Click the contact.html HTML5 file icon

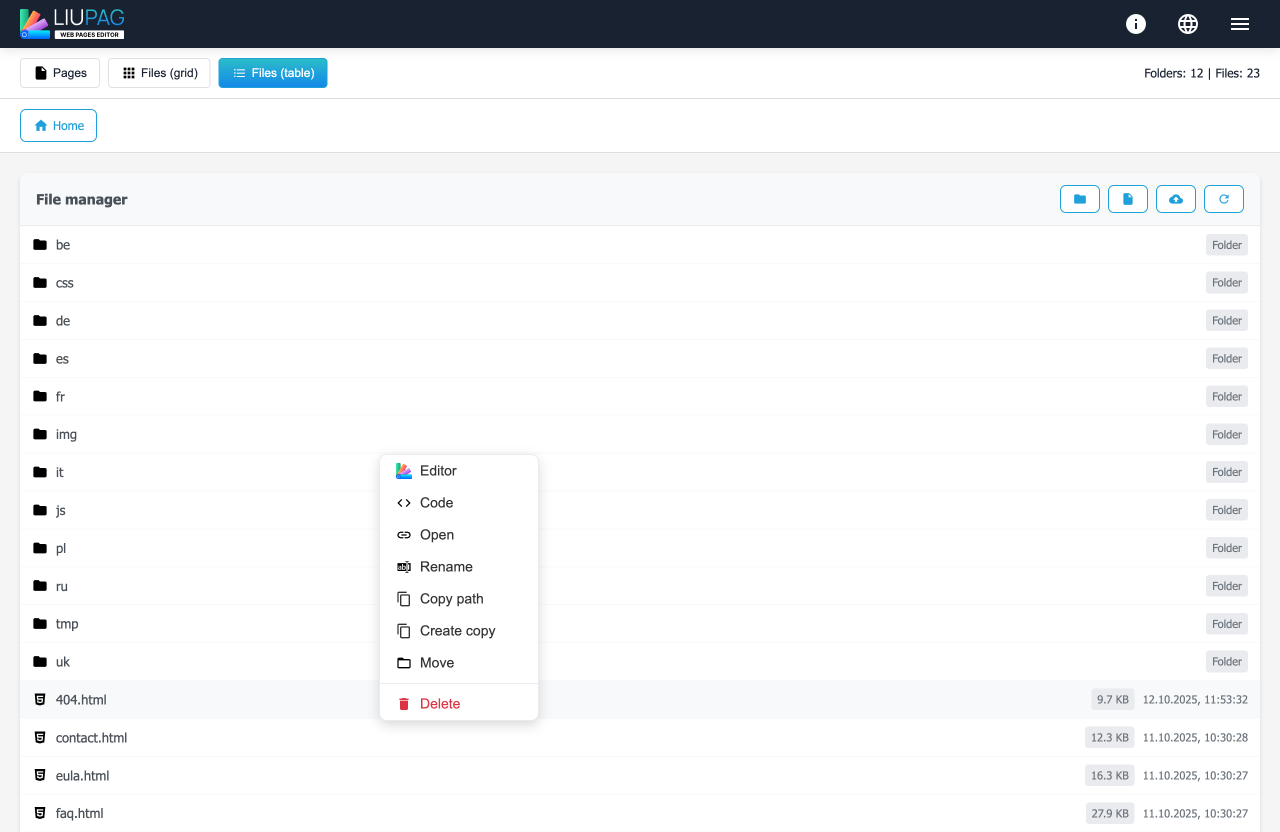(40, 738)
